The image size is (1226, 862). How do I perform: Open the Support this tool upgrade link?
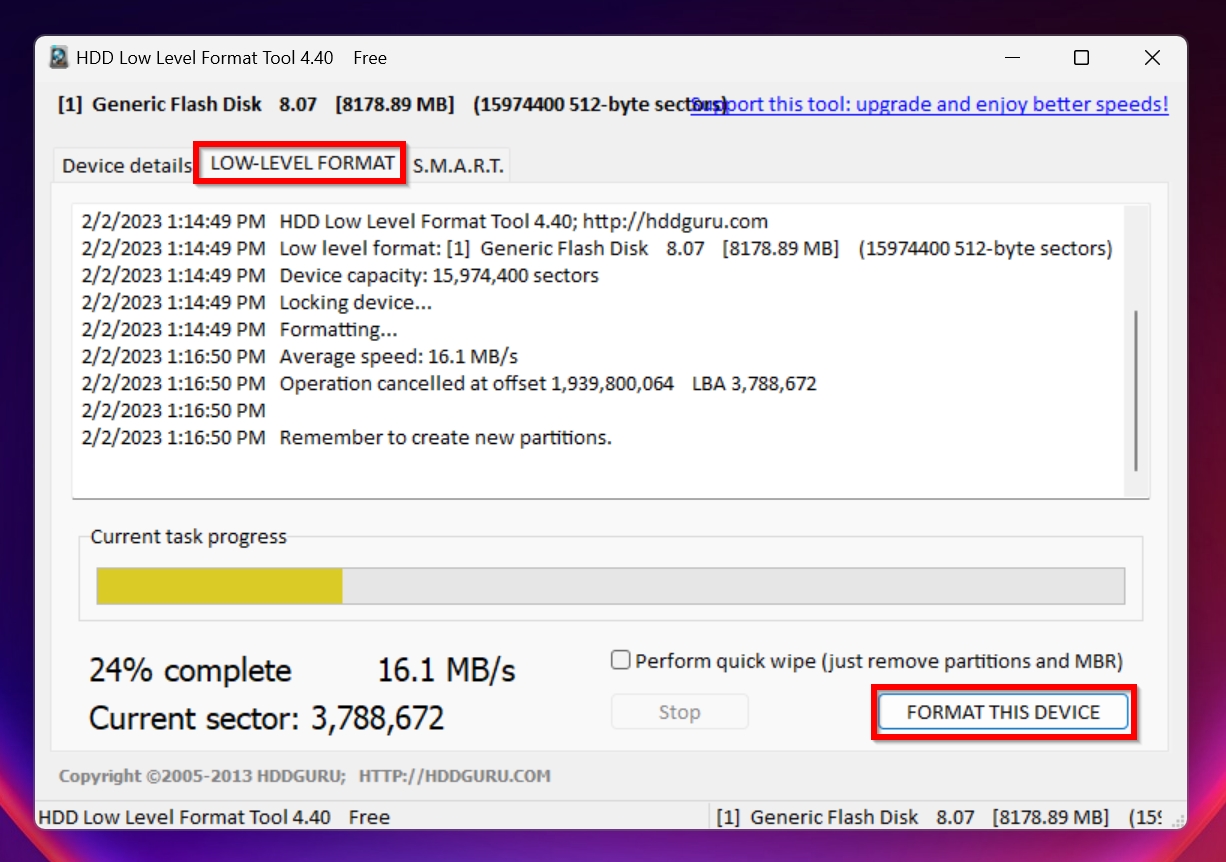pyautogui.click(x=929, y=104)
